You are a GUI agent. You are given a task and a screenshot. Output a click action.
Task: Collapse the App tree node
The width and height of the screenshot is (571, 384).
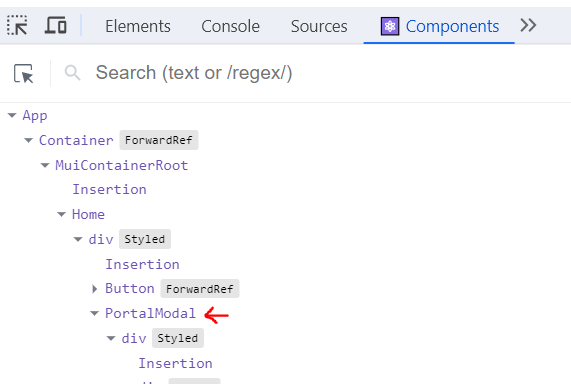point(12,115)
